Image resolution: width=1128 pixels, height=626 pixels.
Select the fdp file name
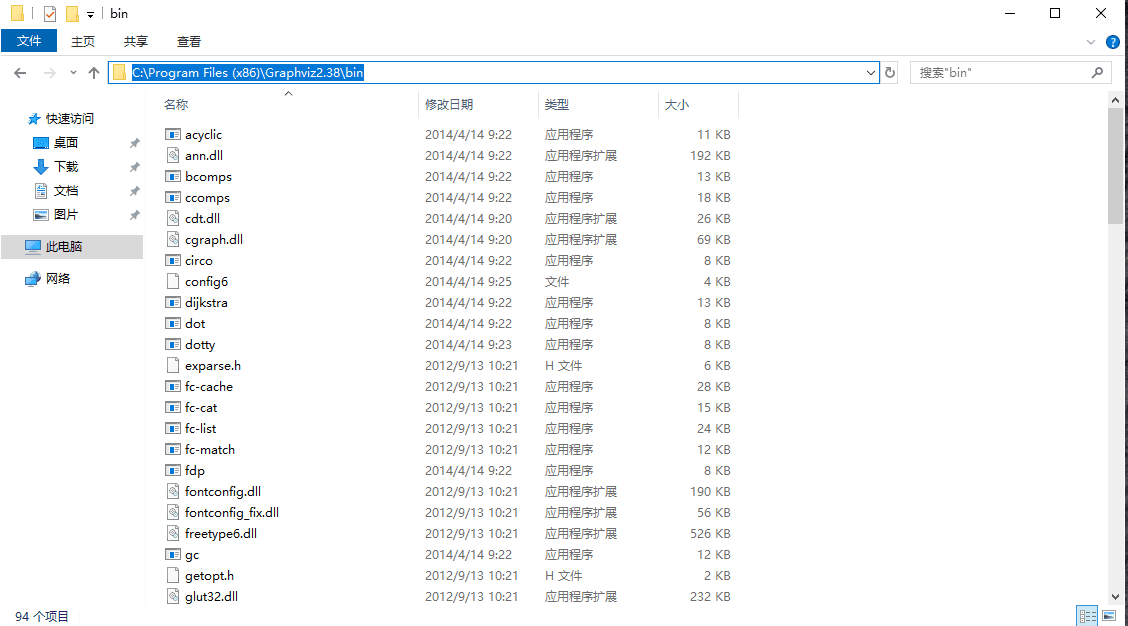194,471
